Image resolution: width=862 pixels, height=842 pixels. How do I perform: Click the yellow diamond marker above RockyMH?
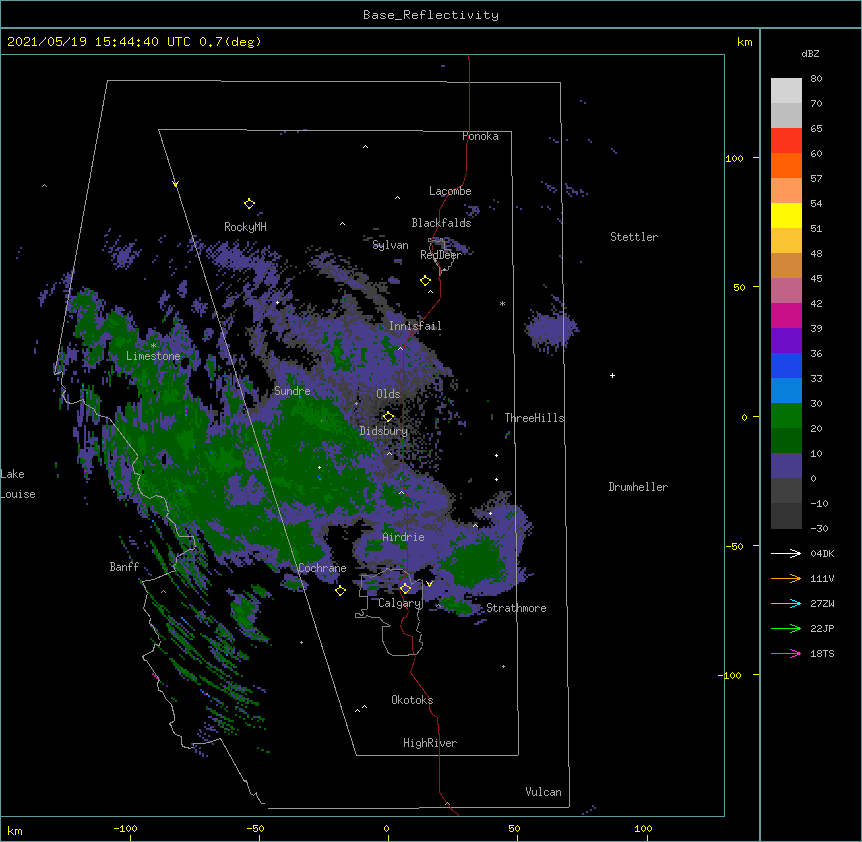(x=249, y=204)
